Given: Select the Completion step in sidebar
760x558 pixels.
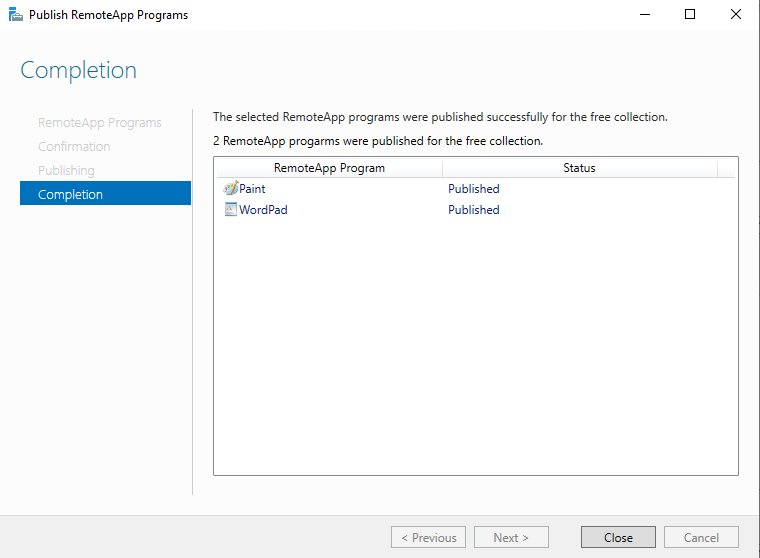Looking at the screenshot, I should tap(105, 193).
